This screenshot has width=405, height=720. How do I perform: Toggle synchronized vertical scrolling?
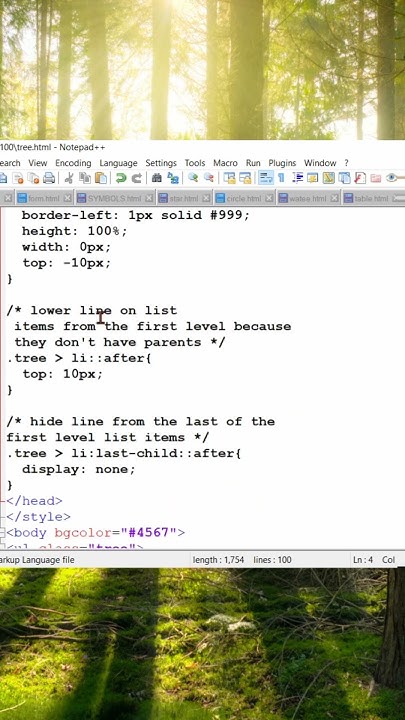(x=229, y=178)
